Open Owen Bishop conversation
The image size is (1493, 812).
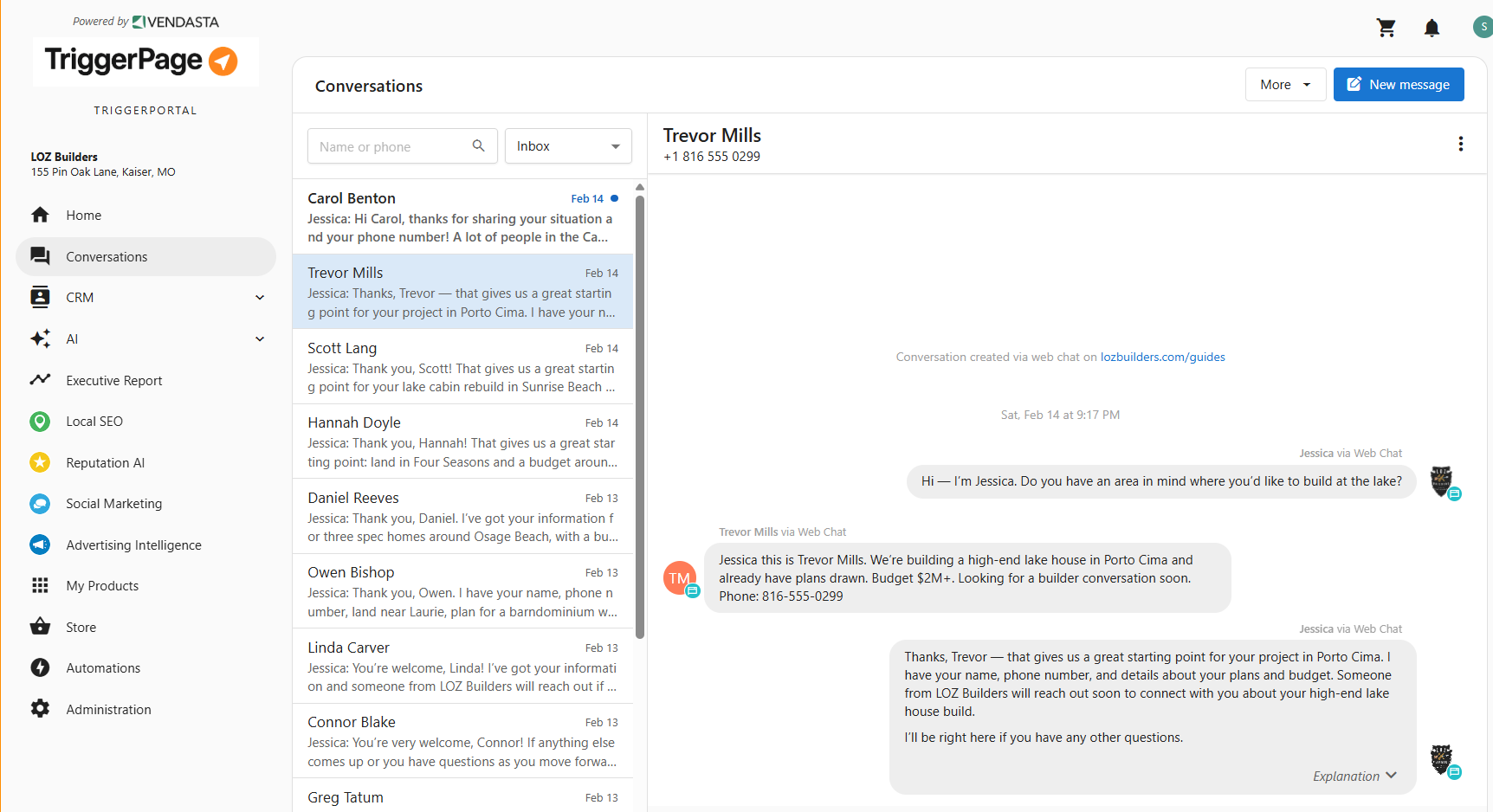point(462,591)
